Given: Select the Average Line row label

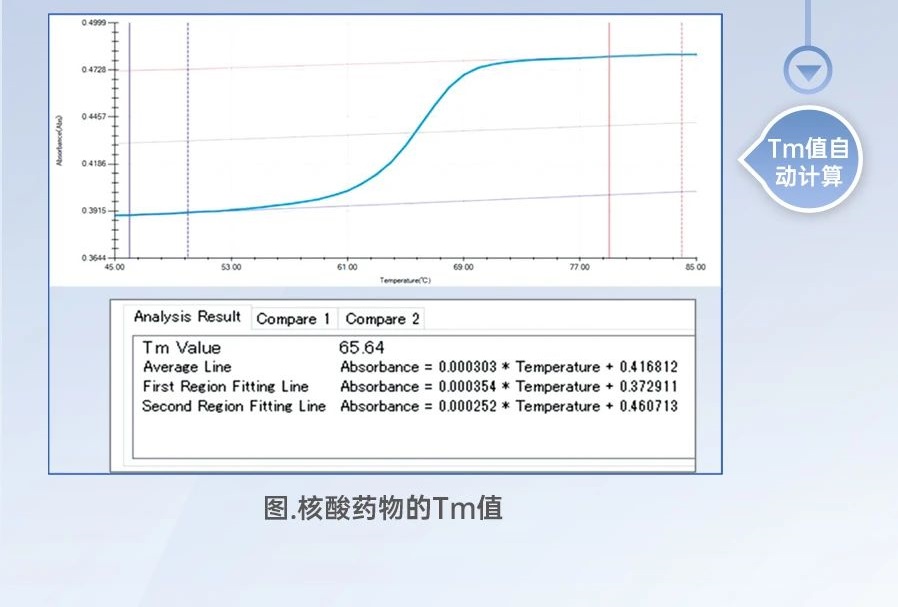Looking at the screenshot, I should [187, 367].
